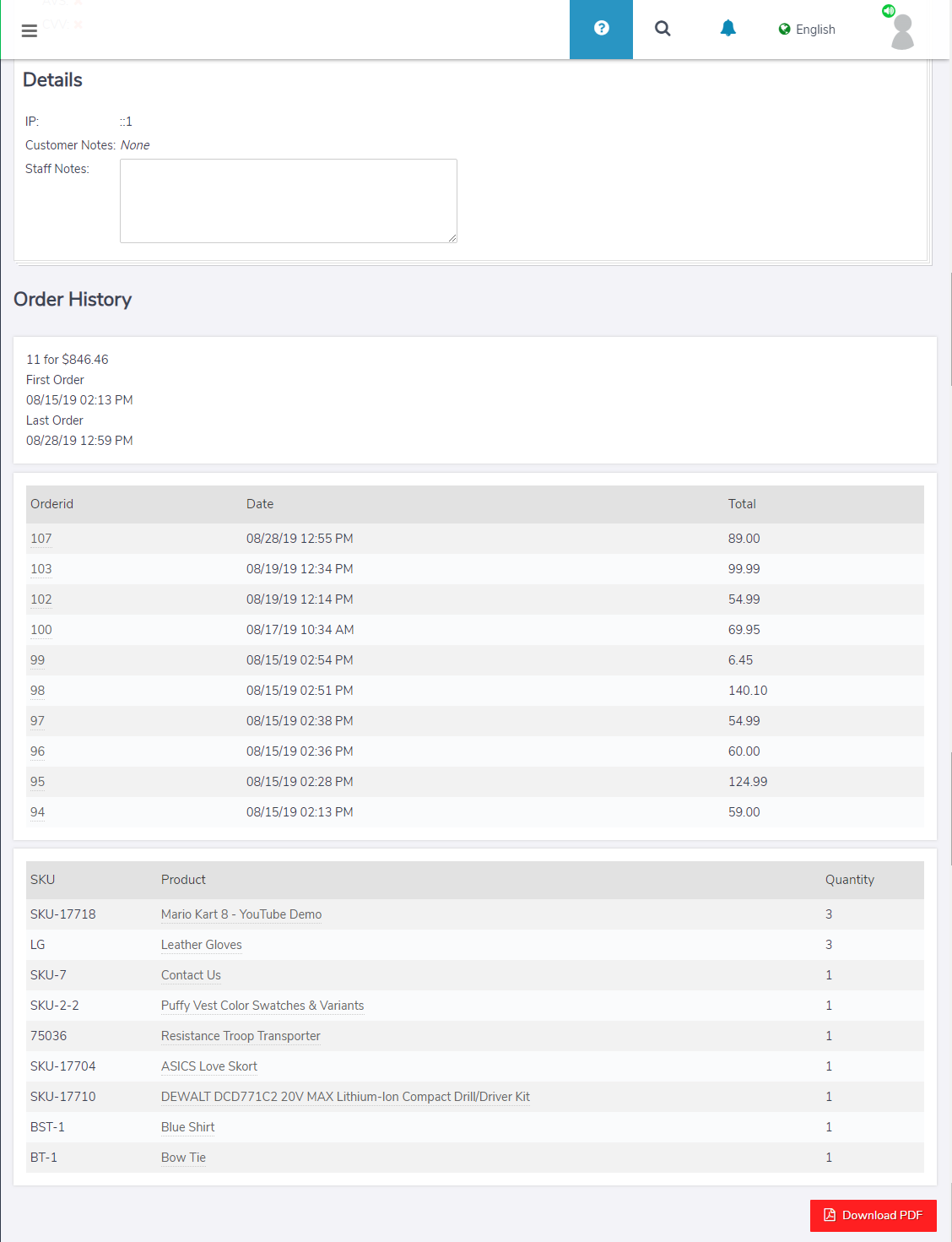View the Mario Kart 8 - YouTube Demo product
This screenshot has width=952, height=1242.
(241, 914)
